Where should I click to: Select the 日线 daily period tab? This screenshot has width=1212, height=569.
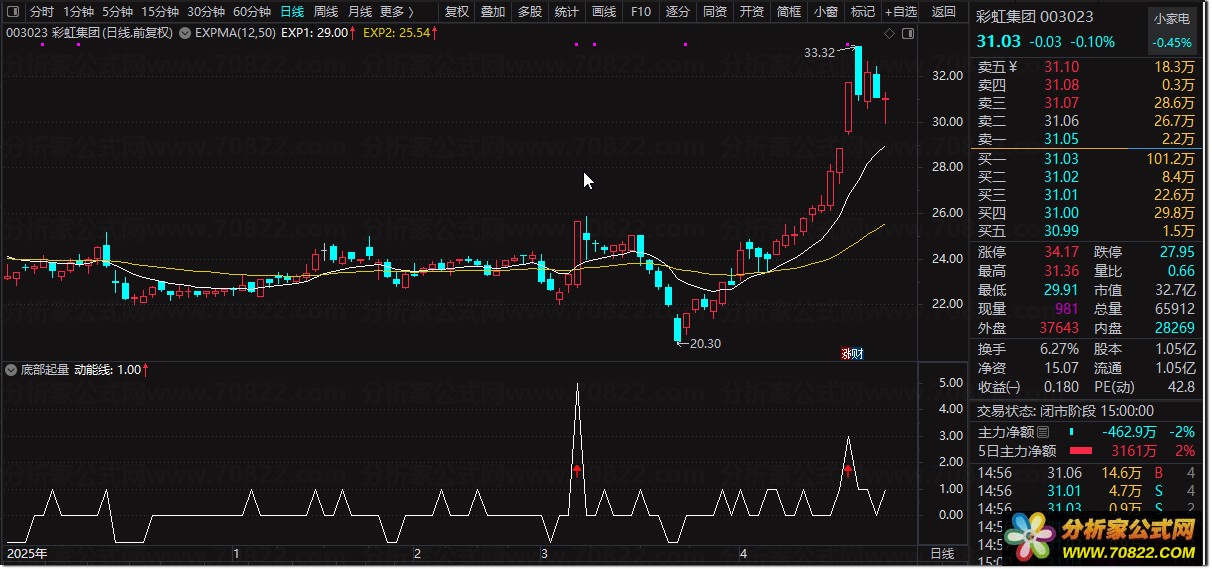point(292,12)
